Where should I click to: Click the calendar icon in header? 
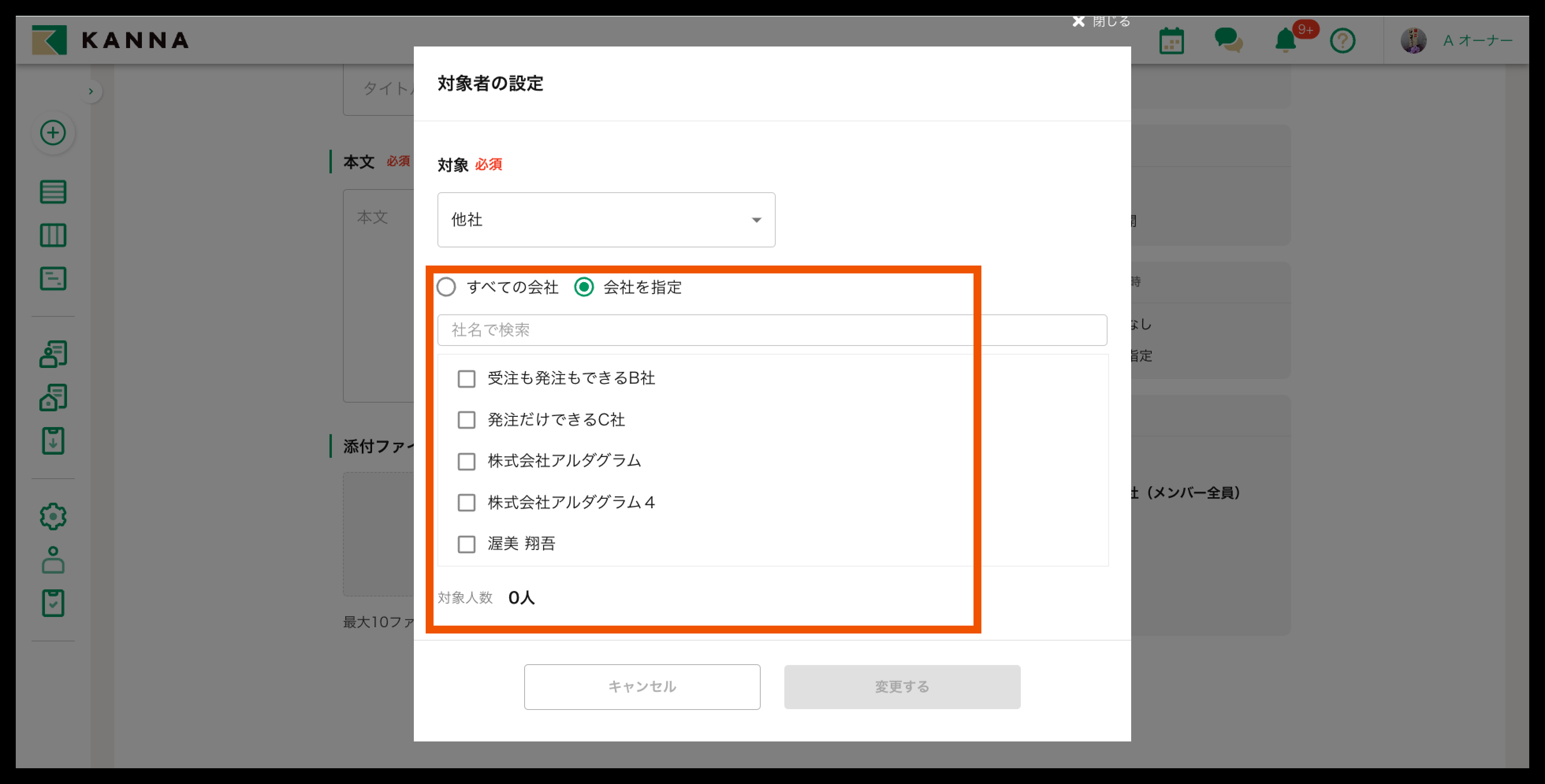(x=1171, y=41)
